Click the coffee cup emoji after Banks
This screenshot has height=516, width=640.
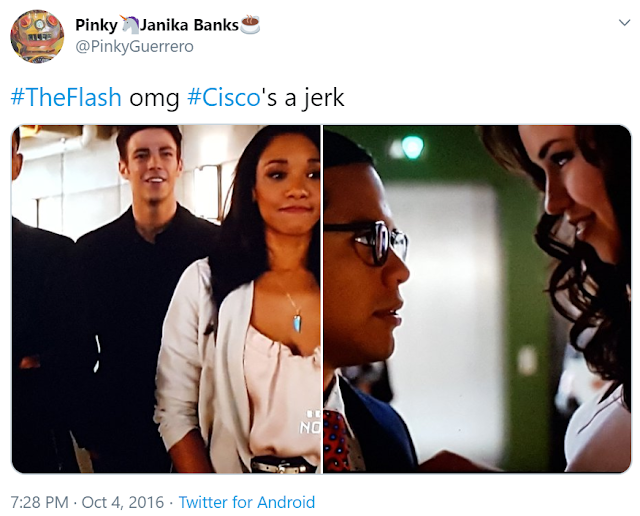click(250, 24)
